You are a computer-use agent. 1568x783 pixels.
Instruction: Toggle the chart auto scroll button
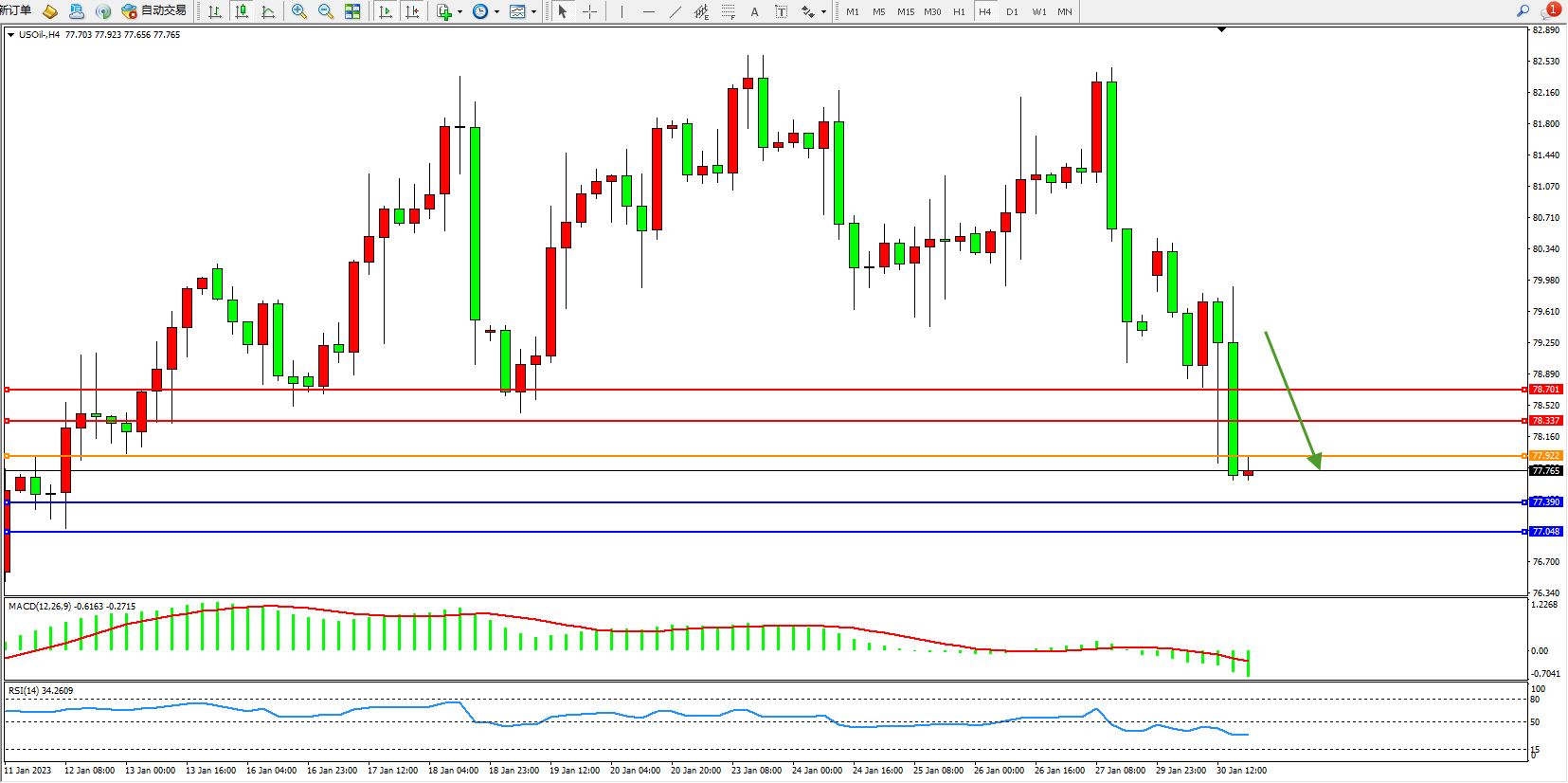coord(386,11)
